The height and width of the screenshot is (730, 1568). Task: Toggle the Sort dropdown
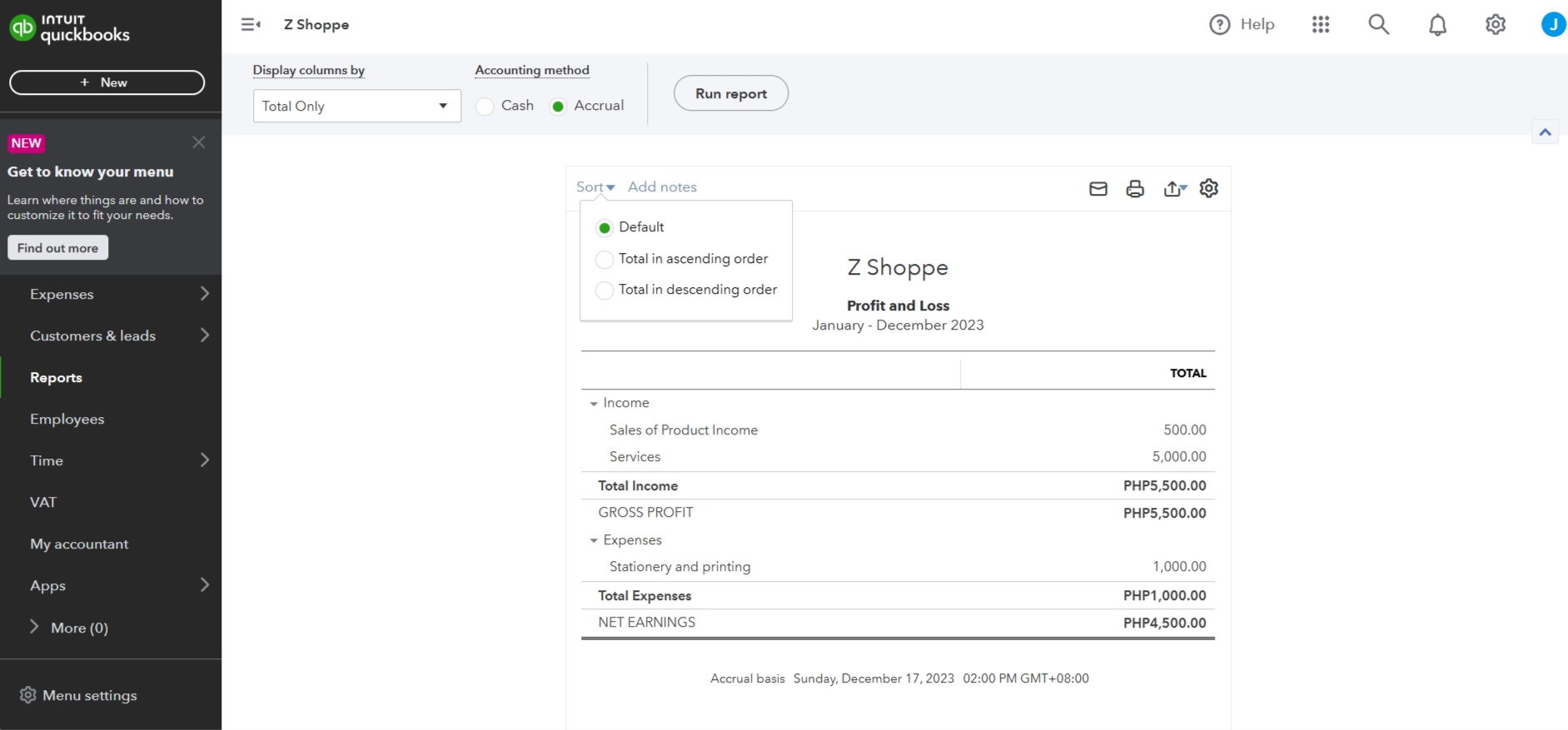(x=595, y=187)
